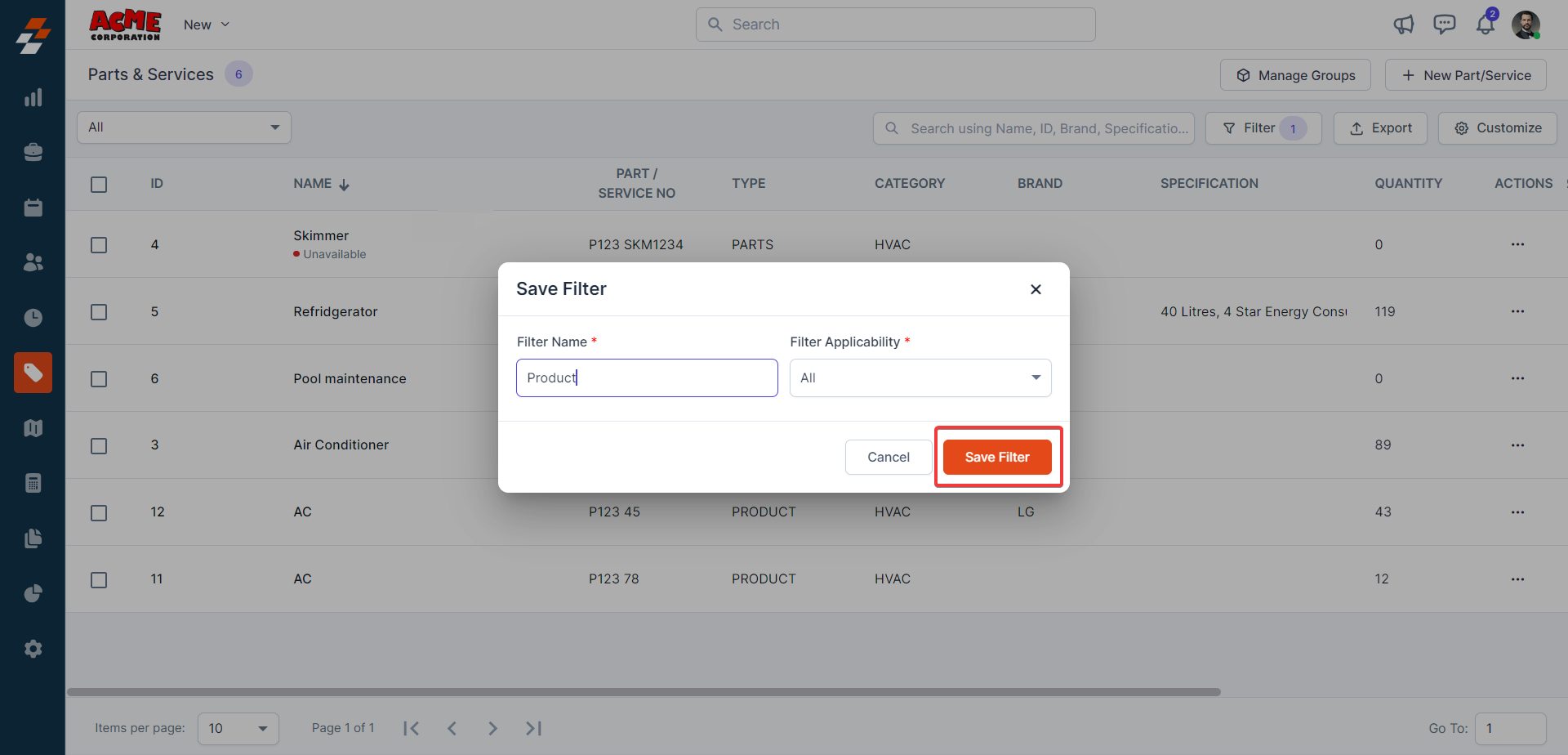Click the Save Filter button
Image resolution: width=1568 pixels, height=755 pixels.
996,457
